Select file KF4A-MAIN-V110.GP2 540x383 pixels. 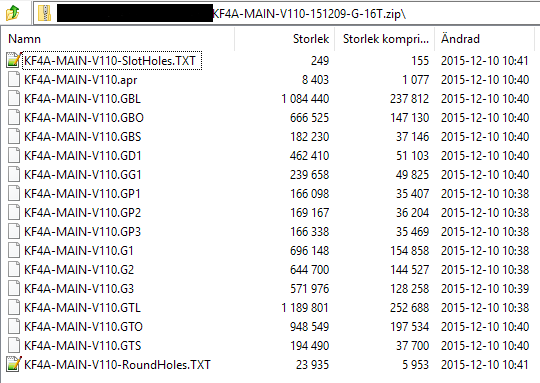point(82,213)
